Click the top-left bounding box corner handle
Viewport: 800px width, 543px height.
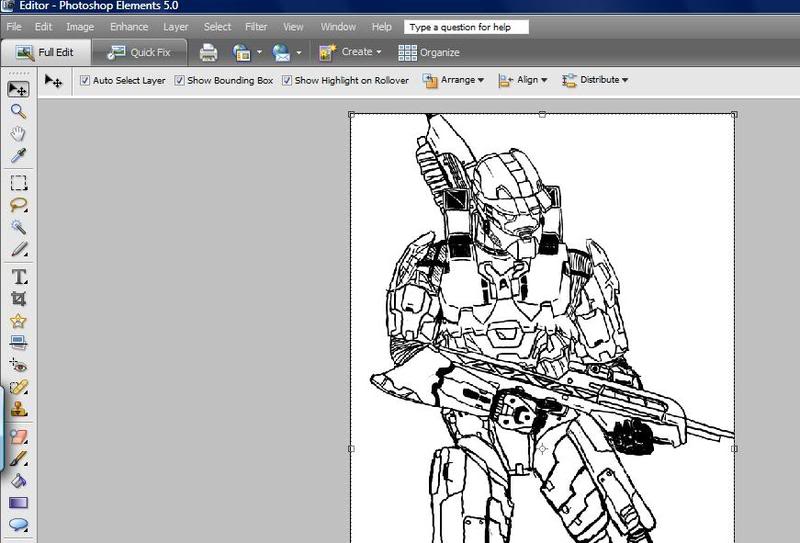[x=351, y=114]
